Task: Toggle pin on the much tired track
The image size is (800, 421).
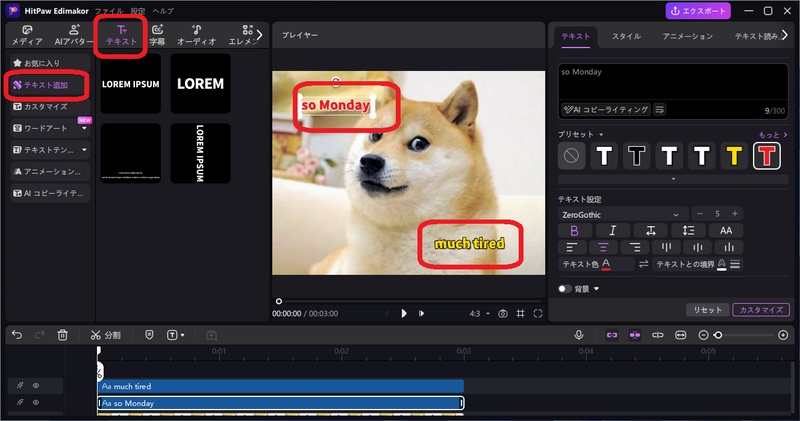Action: pos(20,386)
